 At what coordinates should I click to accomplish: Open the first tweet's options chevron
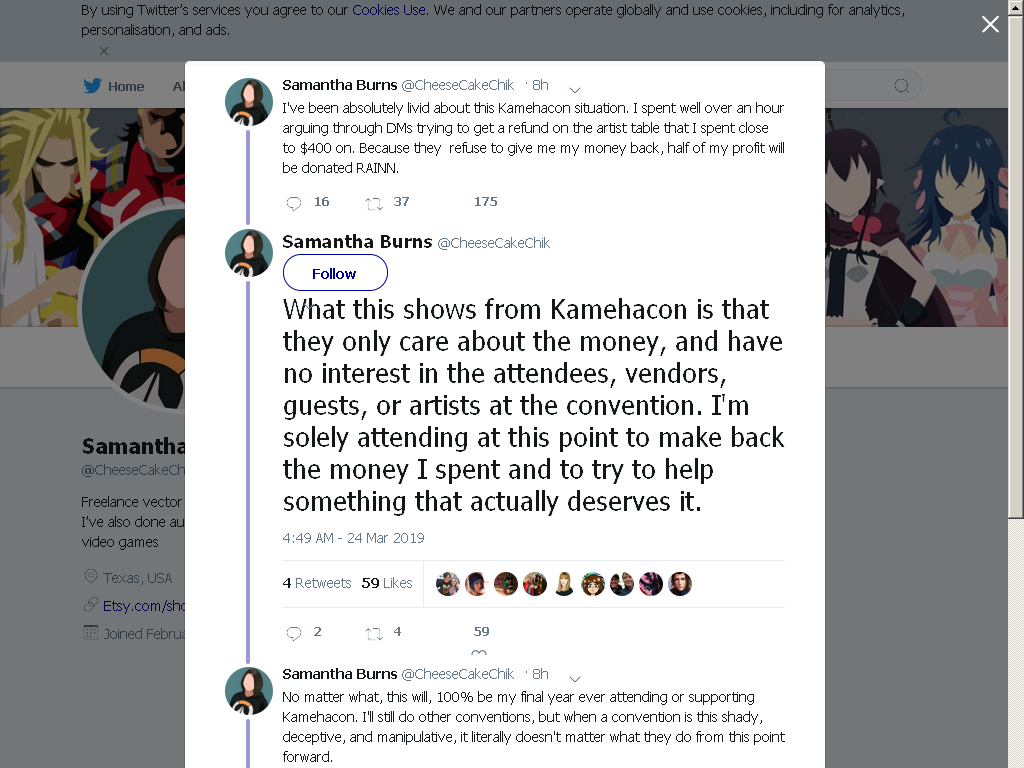pos(575,89)
